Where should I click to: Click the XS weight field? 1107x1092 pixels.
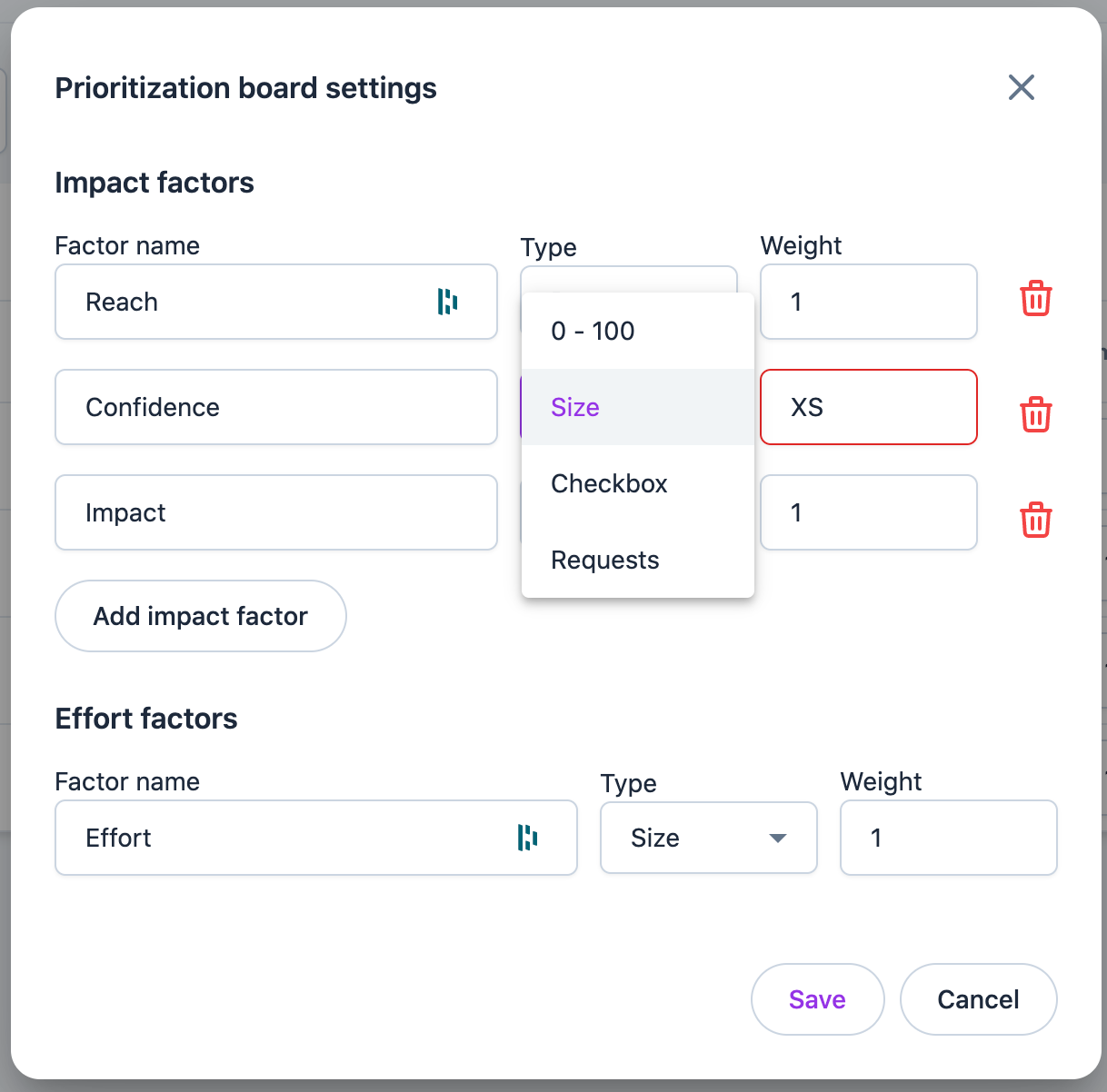[868, 407]
